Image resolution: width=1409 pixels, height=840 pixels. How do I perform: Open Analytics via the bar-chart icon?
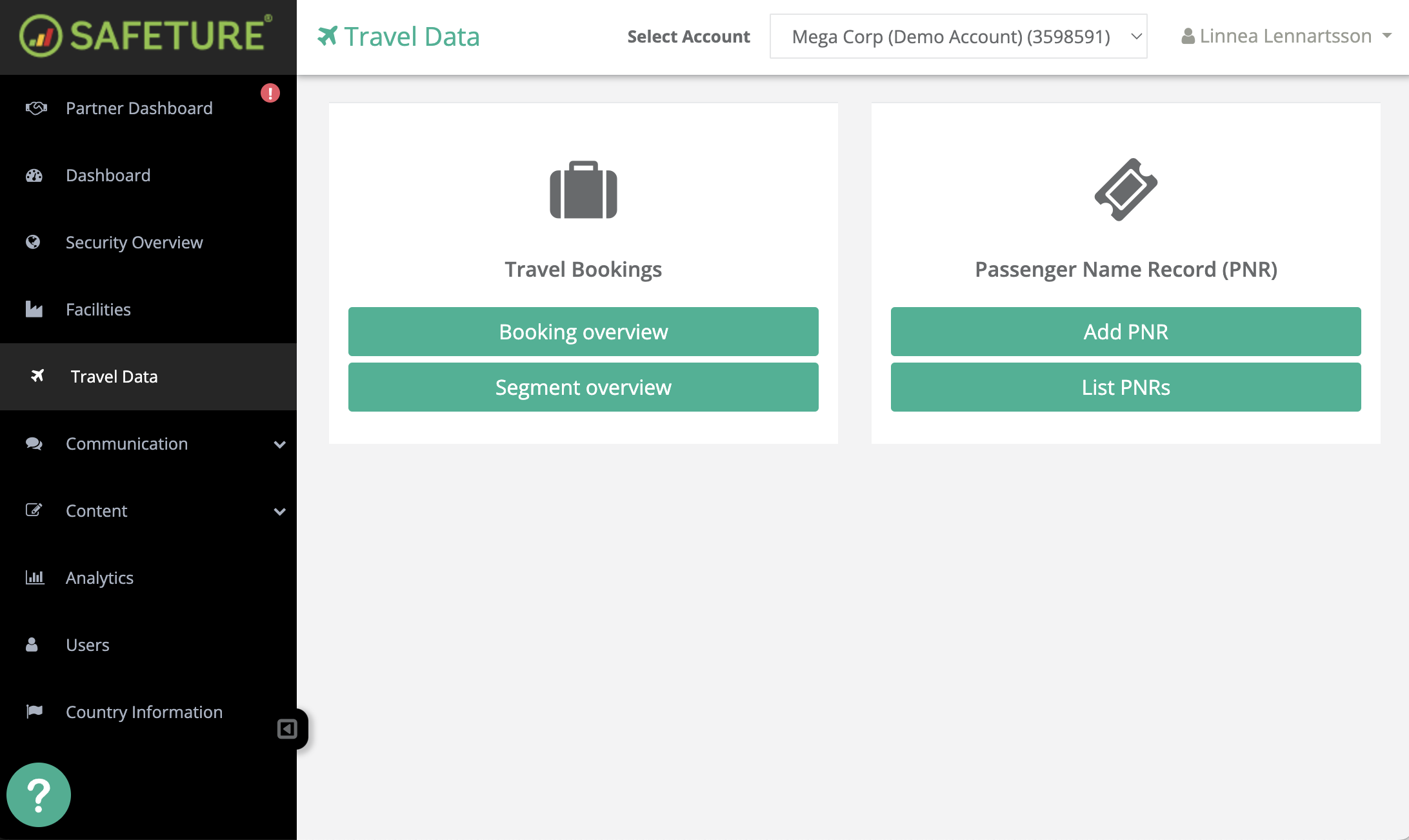tap(35, 577)
